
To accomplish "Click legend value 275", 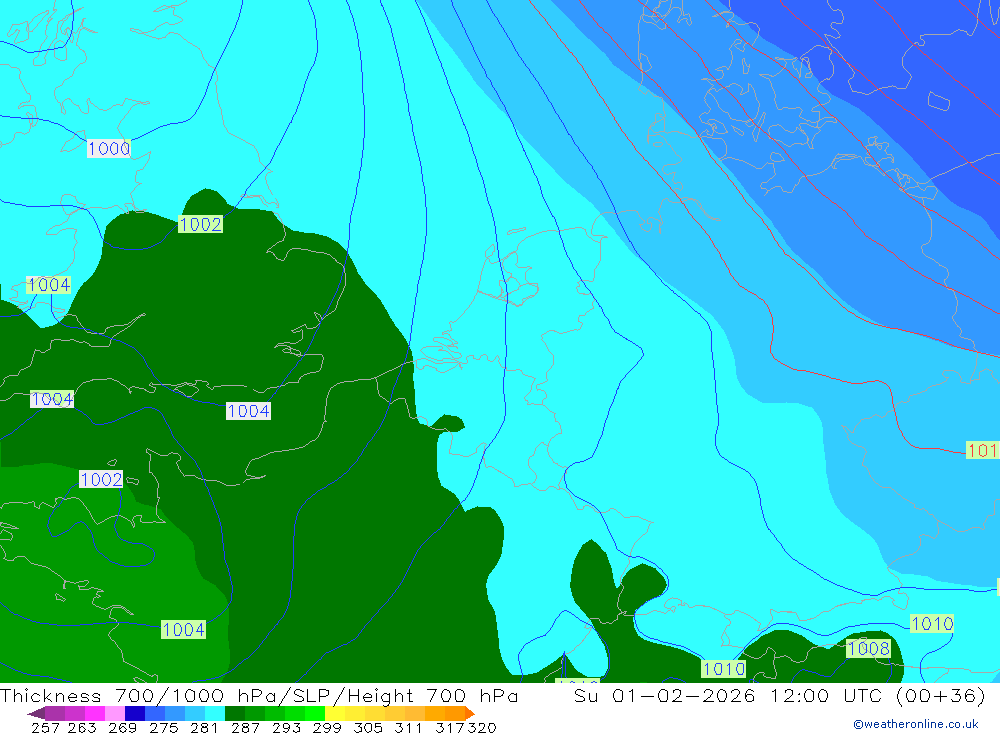I will point(163,727).
